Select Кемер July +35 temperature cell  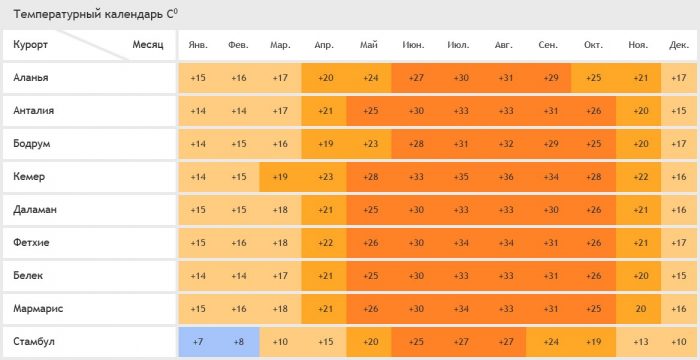(459, 177)
